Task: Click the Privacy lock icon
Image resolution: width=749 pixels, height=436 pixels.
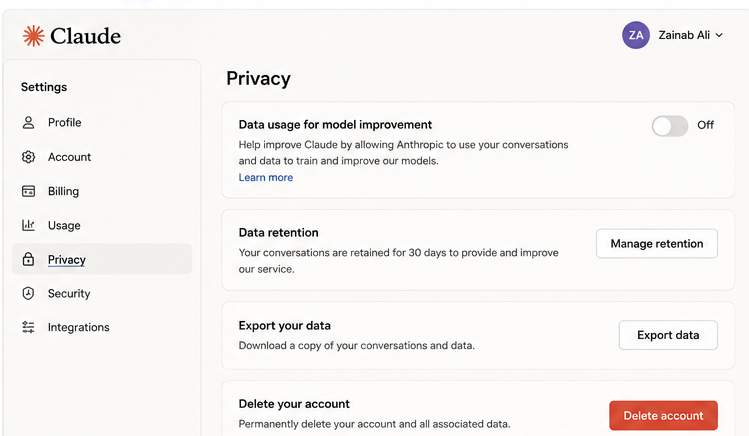Action: click(x=29, y=259)
